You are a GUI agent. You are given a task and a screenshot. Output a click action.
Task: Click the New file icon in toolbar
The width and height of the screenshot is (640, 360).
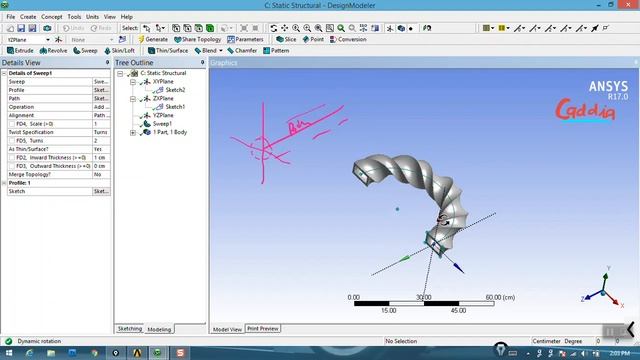click(11, 28)
